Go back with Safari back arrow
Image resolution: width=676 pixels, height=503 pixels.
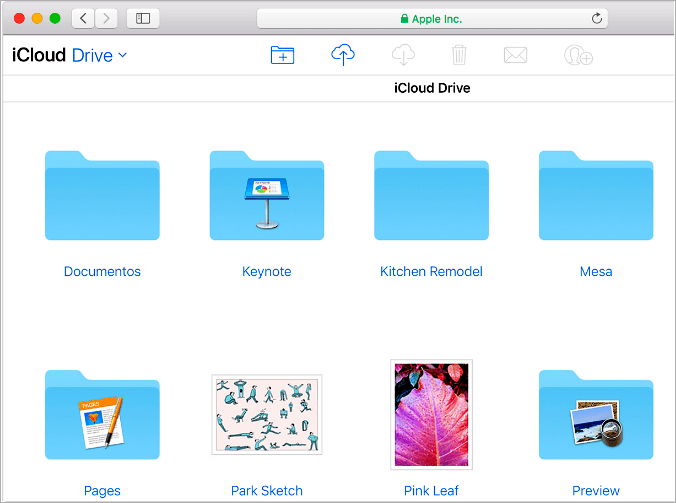[83, 19]
